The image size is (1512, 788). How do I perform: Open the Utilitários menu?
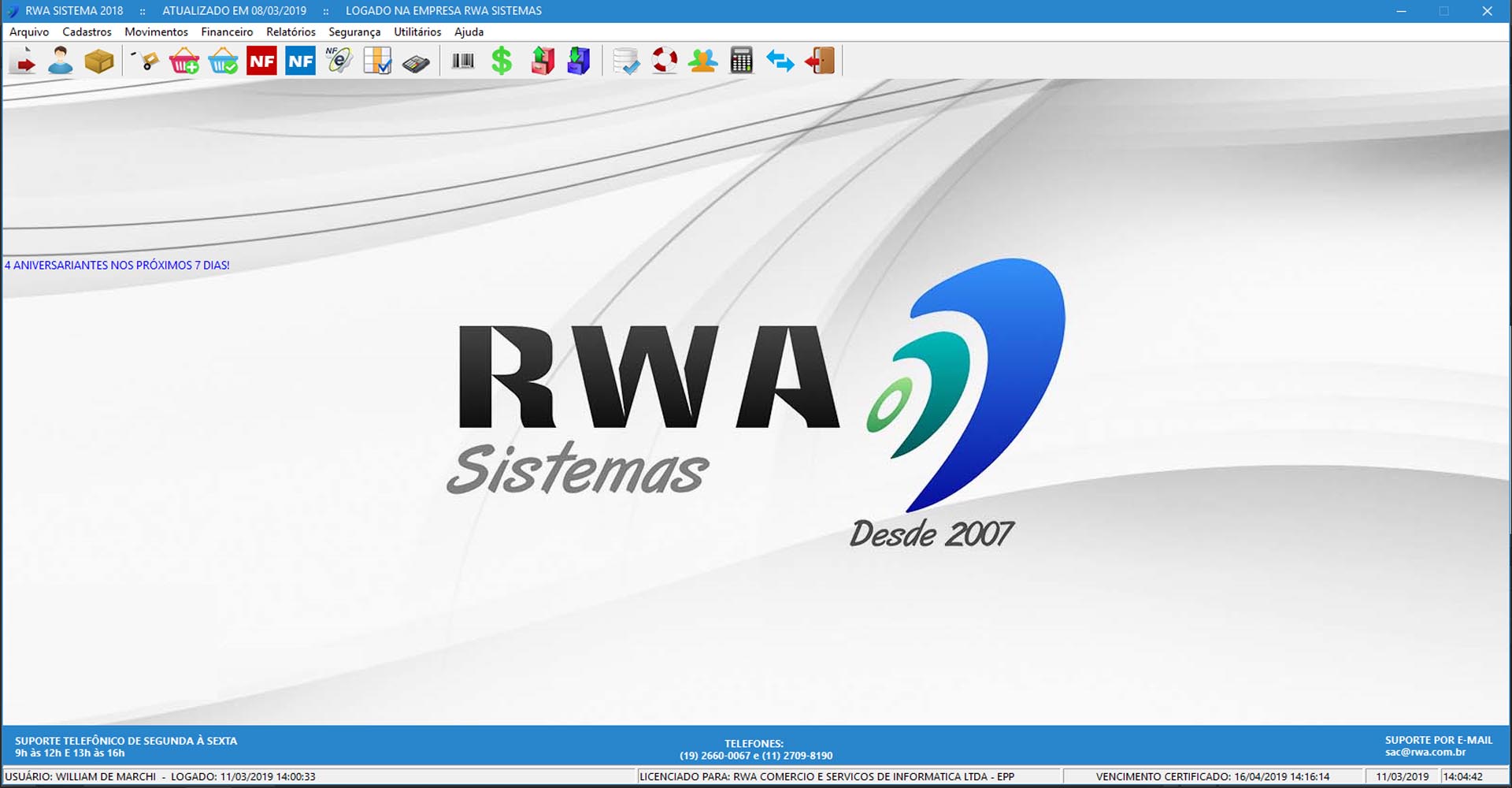417,32
